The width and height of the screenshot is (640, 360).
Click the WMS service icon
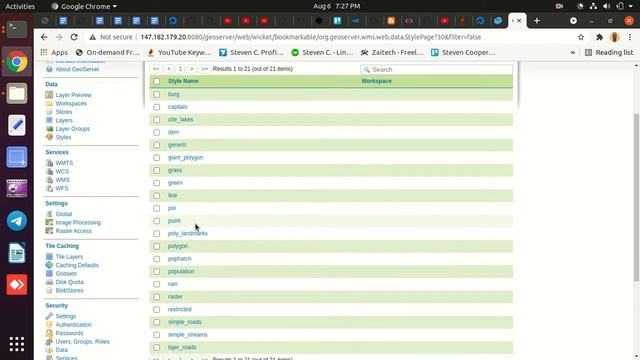click(49, 180)
